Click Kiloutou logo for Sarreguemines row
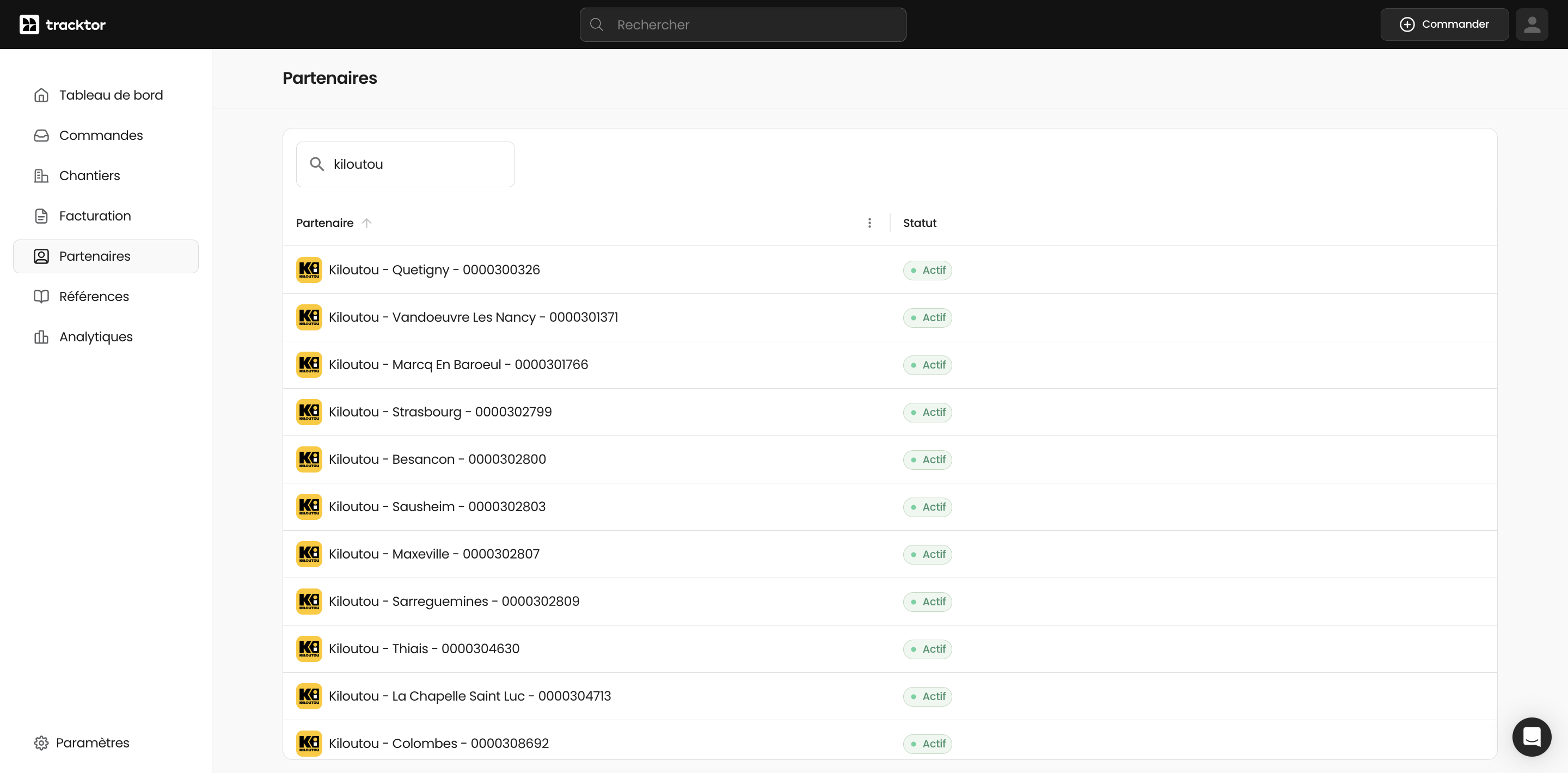The width and height of the screenshot is (1568, 773). 309,602
